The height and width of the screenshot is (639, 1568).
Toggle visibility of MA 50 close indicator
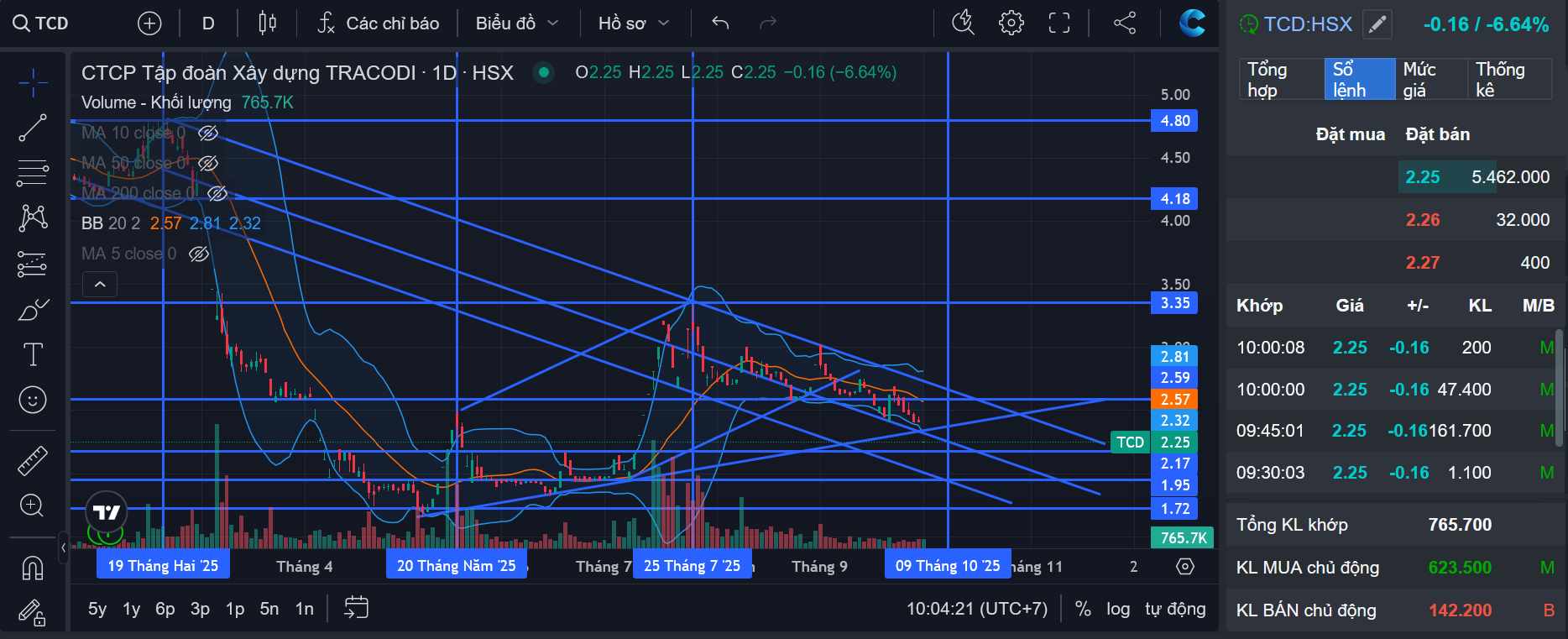pos(207,163)
